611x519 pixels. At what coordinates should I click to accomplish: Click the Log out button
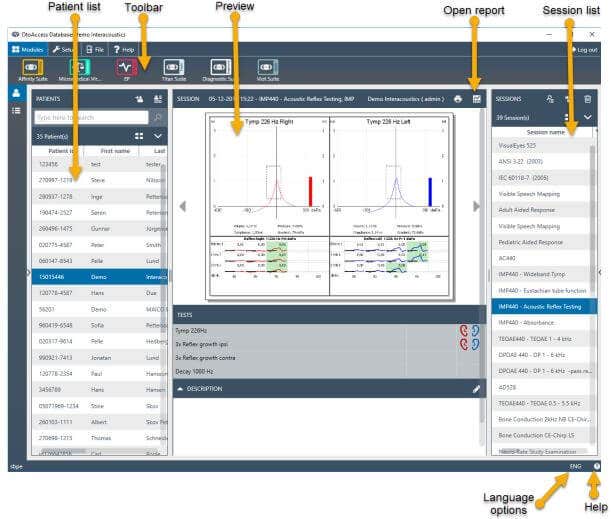pos(584,50)
